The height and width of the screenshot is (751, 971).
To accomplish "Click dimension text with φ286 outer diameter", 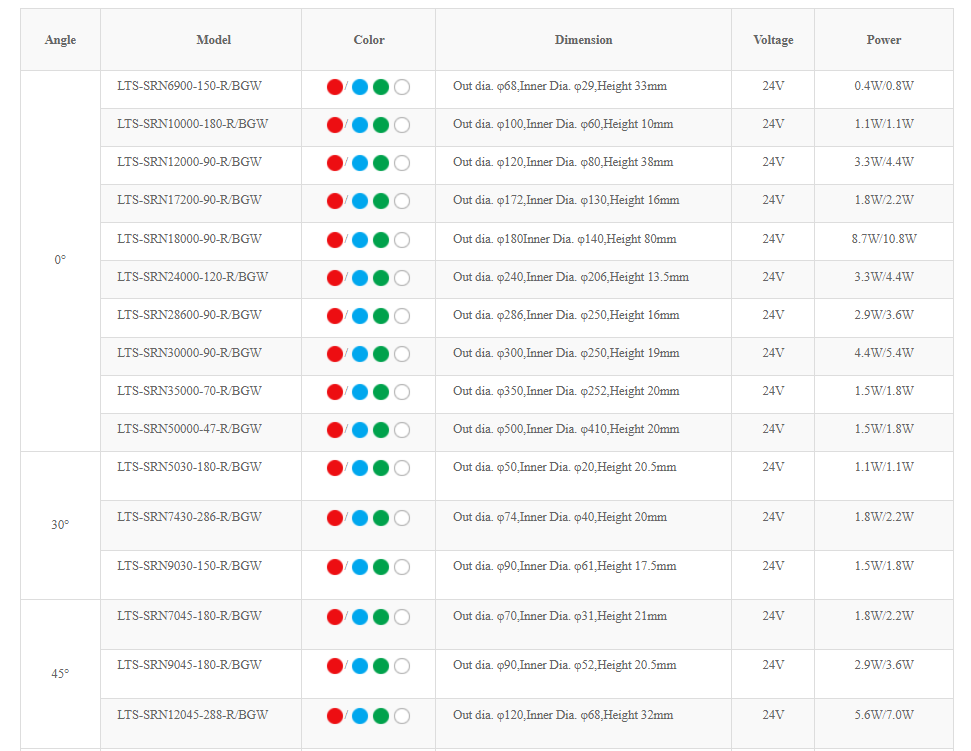I will click(x=566, y=315).
